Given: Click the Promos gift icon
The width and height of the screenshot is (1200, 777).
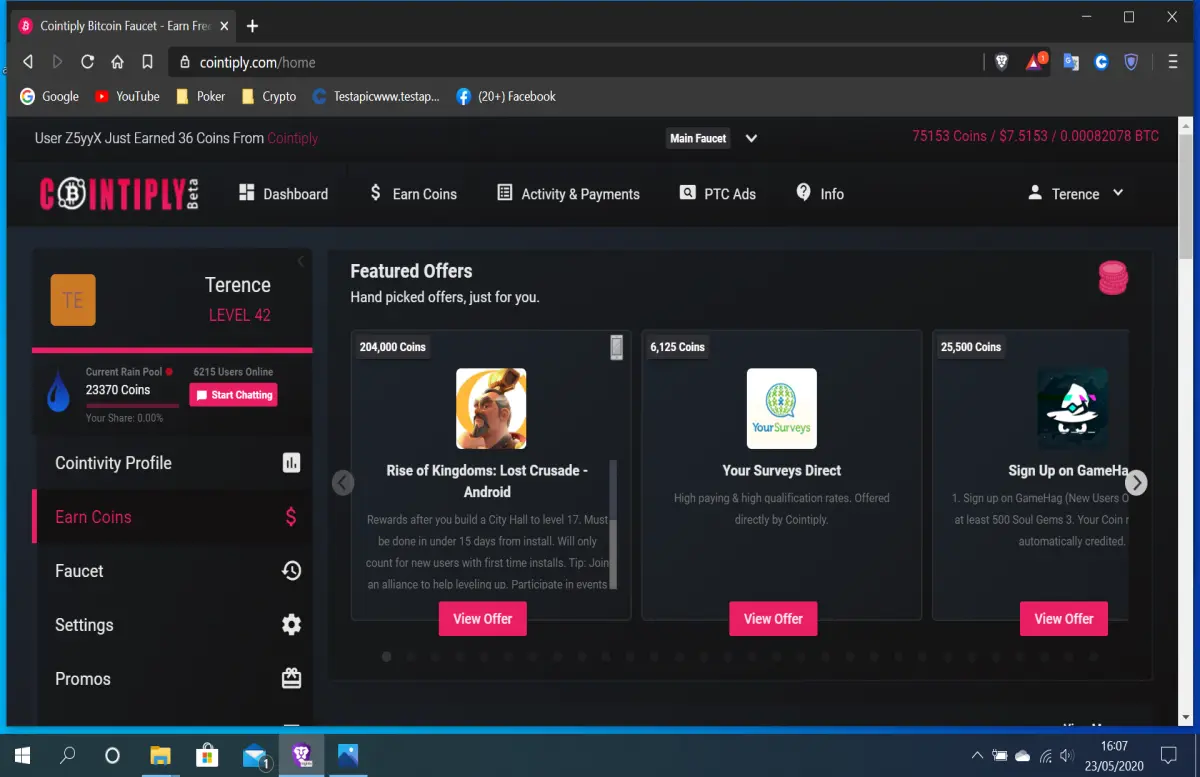Looking at the screenshot, I should [291, 679].
